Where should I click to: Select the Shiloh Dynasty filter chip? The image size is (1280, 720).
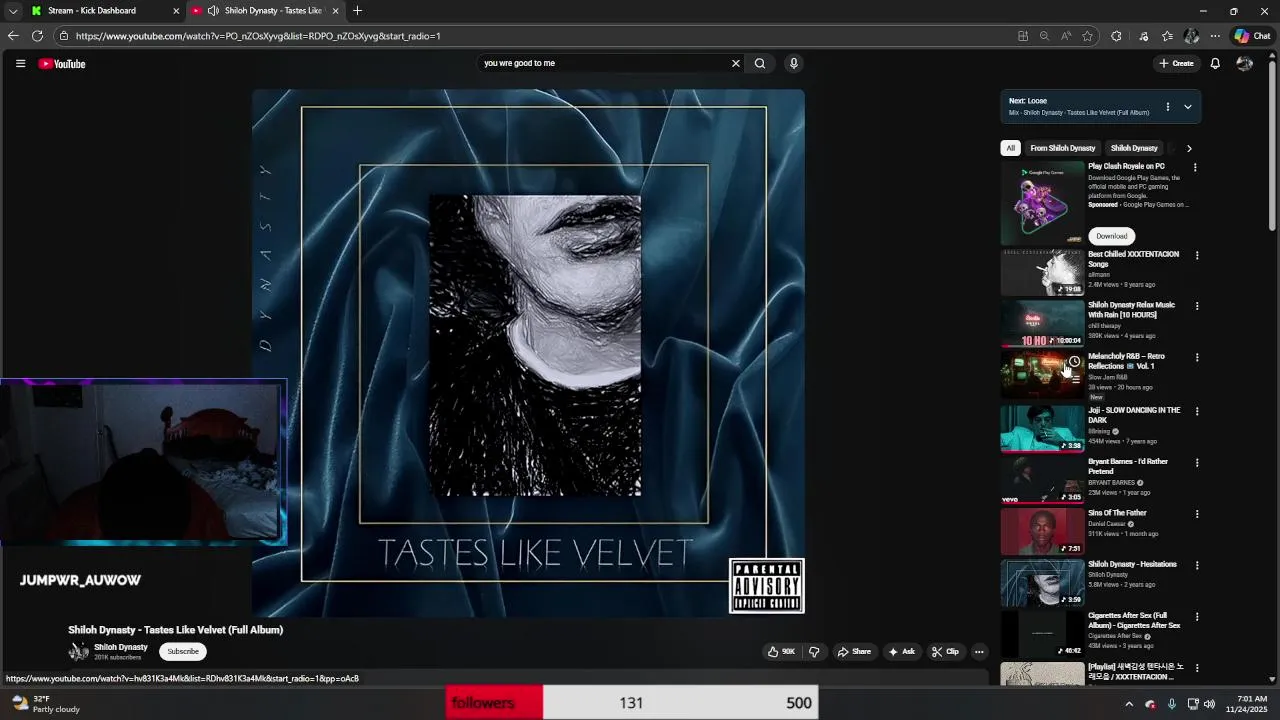click(x=1134, y=148)
